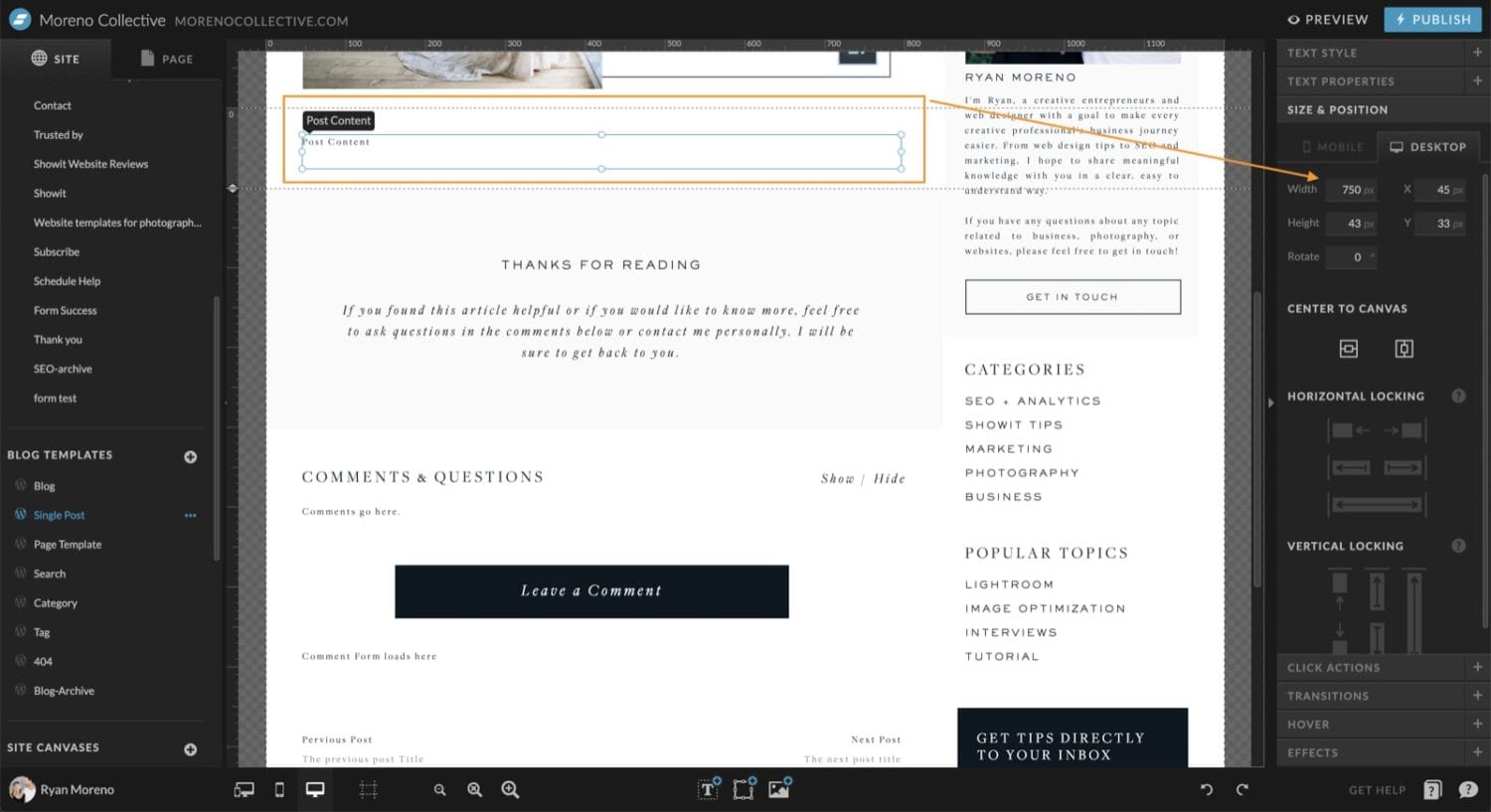This screenshot has height=812, width=1491.
Task: Add a new text element
Action: [x=708, y=789]
